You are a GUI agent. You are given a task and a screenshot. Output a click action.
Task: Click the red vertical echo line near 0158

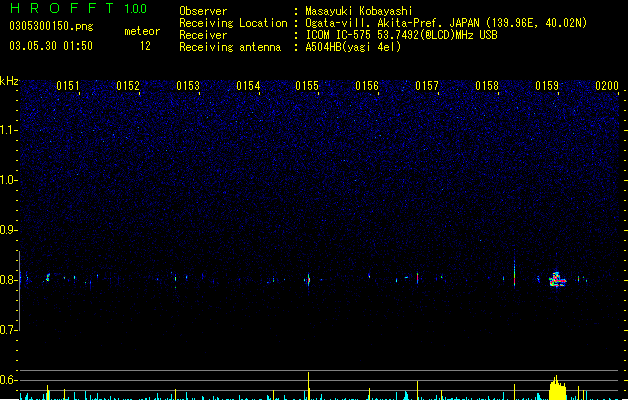point(514,273)
